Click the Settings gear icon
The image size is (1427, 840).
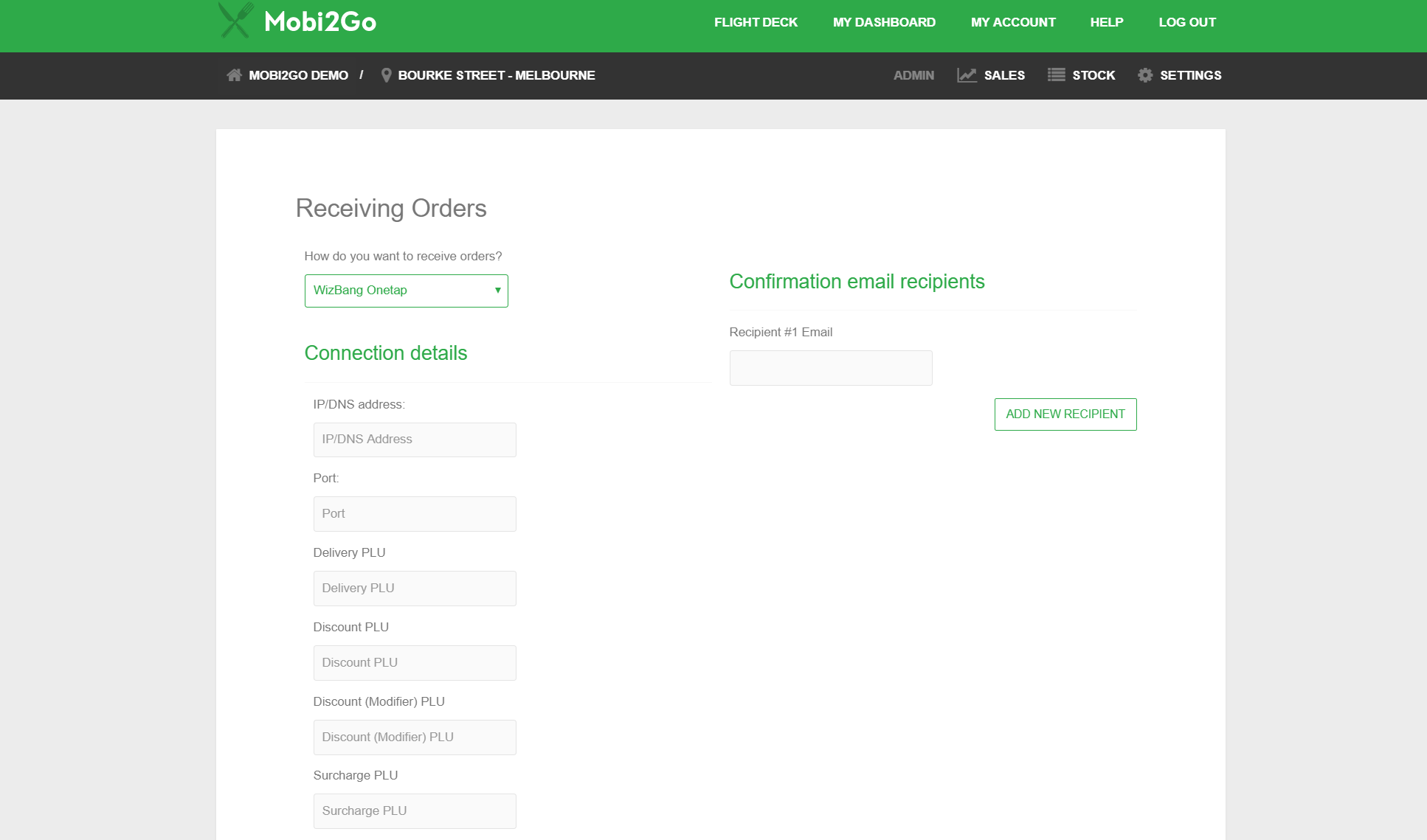(x=1144, y=75)
